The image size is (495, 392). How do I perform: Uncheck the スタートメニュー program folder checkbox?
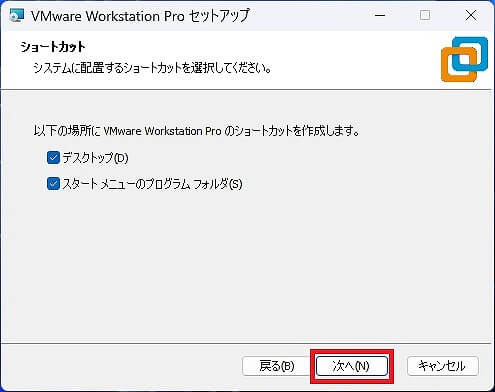[x=53, y=184]
